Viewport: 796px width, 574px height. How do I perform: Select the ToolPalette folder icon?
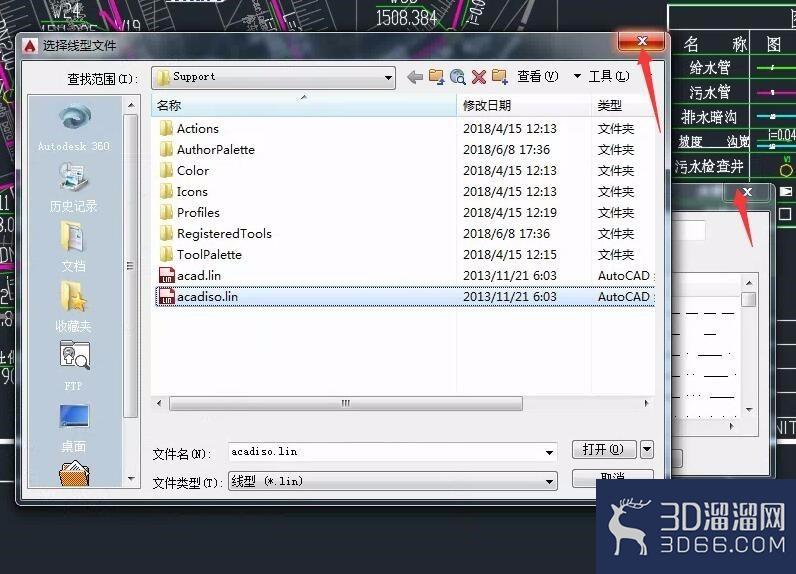click(167, 254)
